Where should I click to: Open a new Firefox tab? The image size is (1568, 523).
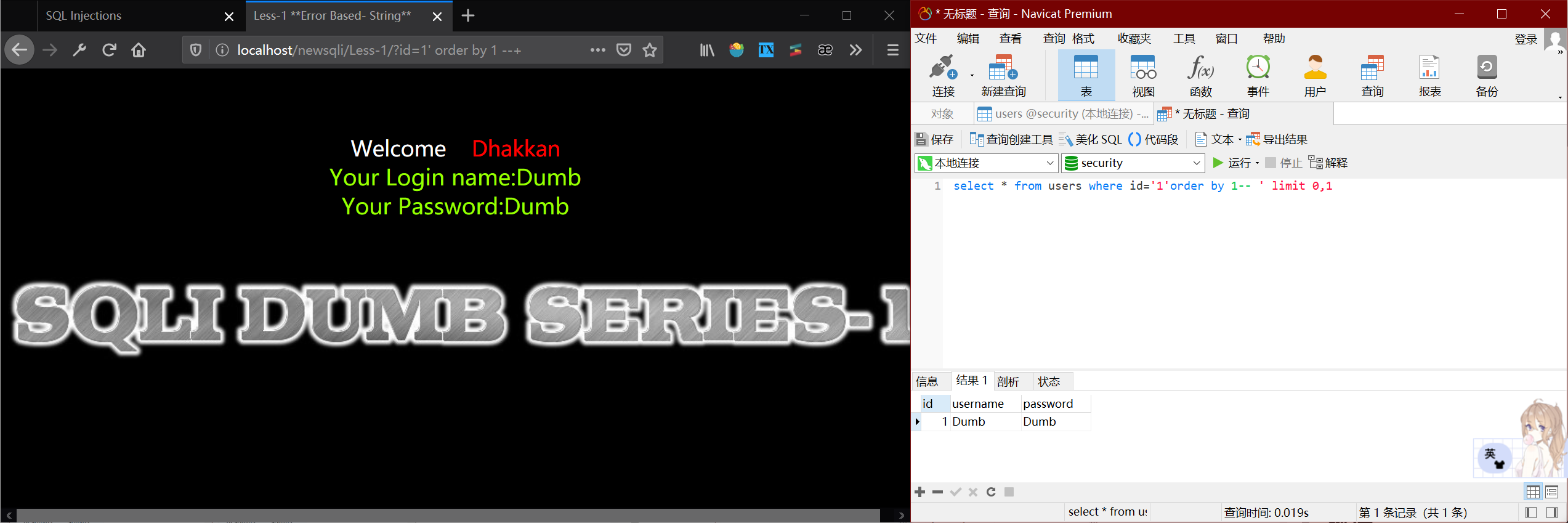coord(468,16)
